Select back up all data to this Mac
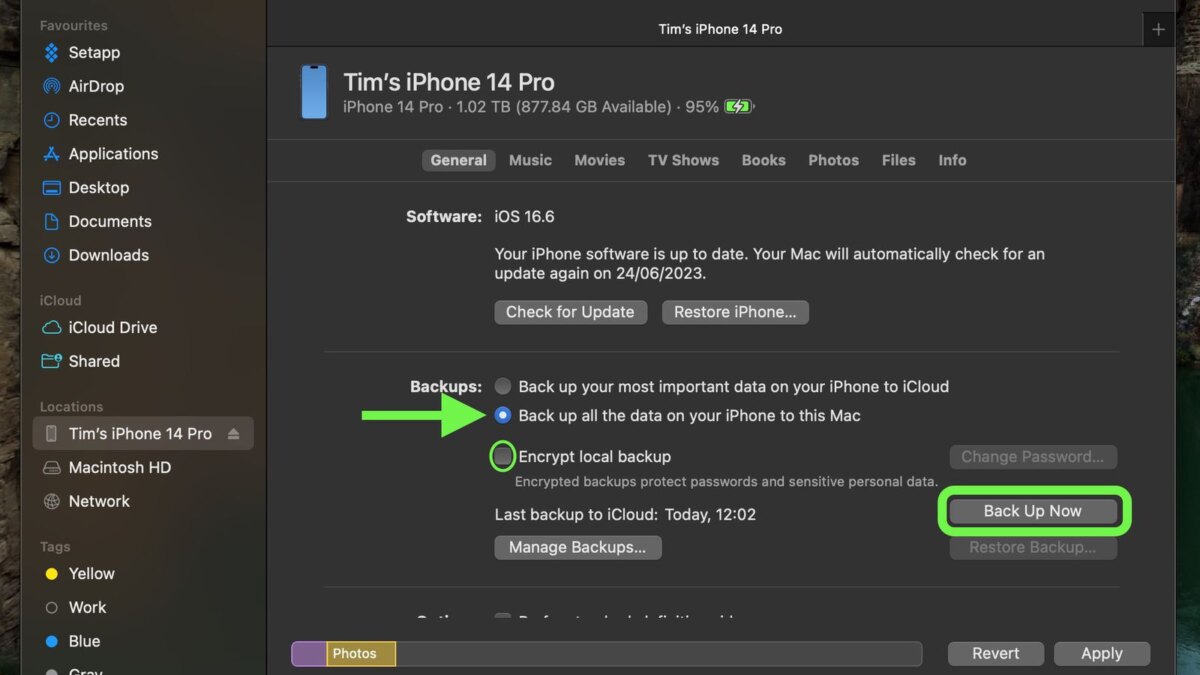The width and height of the screenshot is (1200, 675). pyautogui.click(x=503, y=415)
